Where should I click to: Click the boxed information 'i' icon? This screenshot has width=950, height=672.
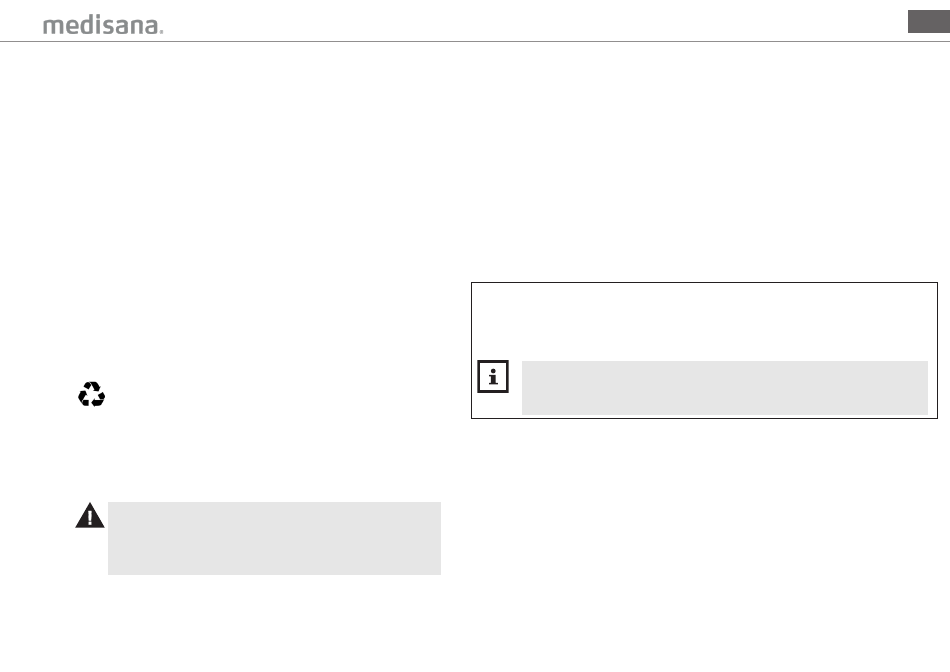click(x=493, y=376)
